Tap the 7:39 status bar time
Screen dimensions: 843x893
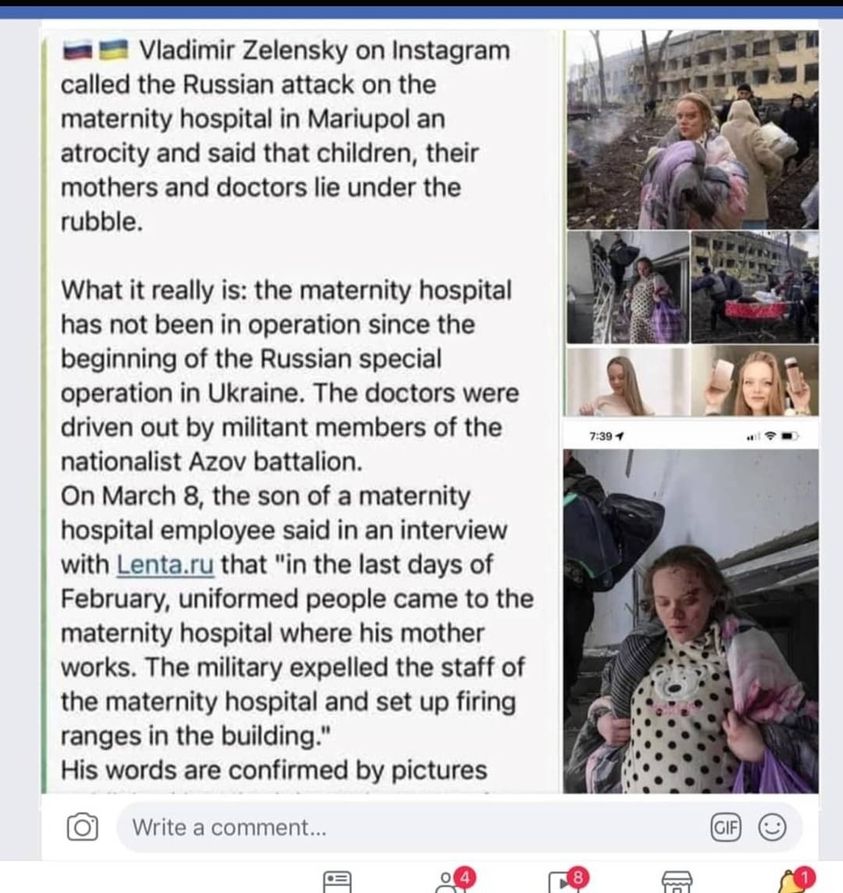tap(600, 436)
